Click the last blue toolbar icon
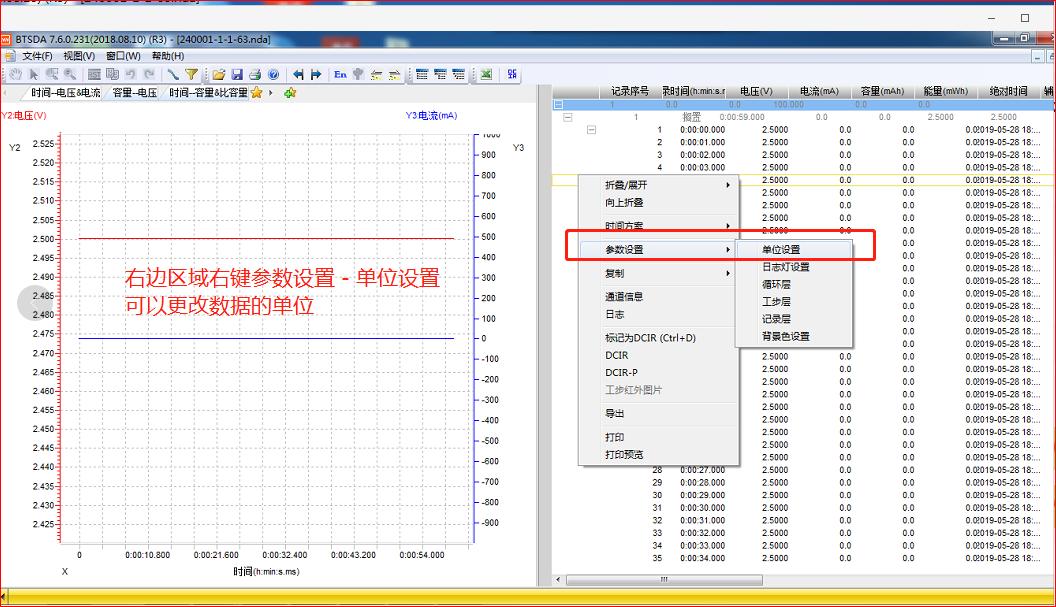Viewport: 1056px width, 607px height. click(512, 74)
